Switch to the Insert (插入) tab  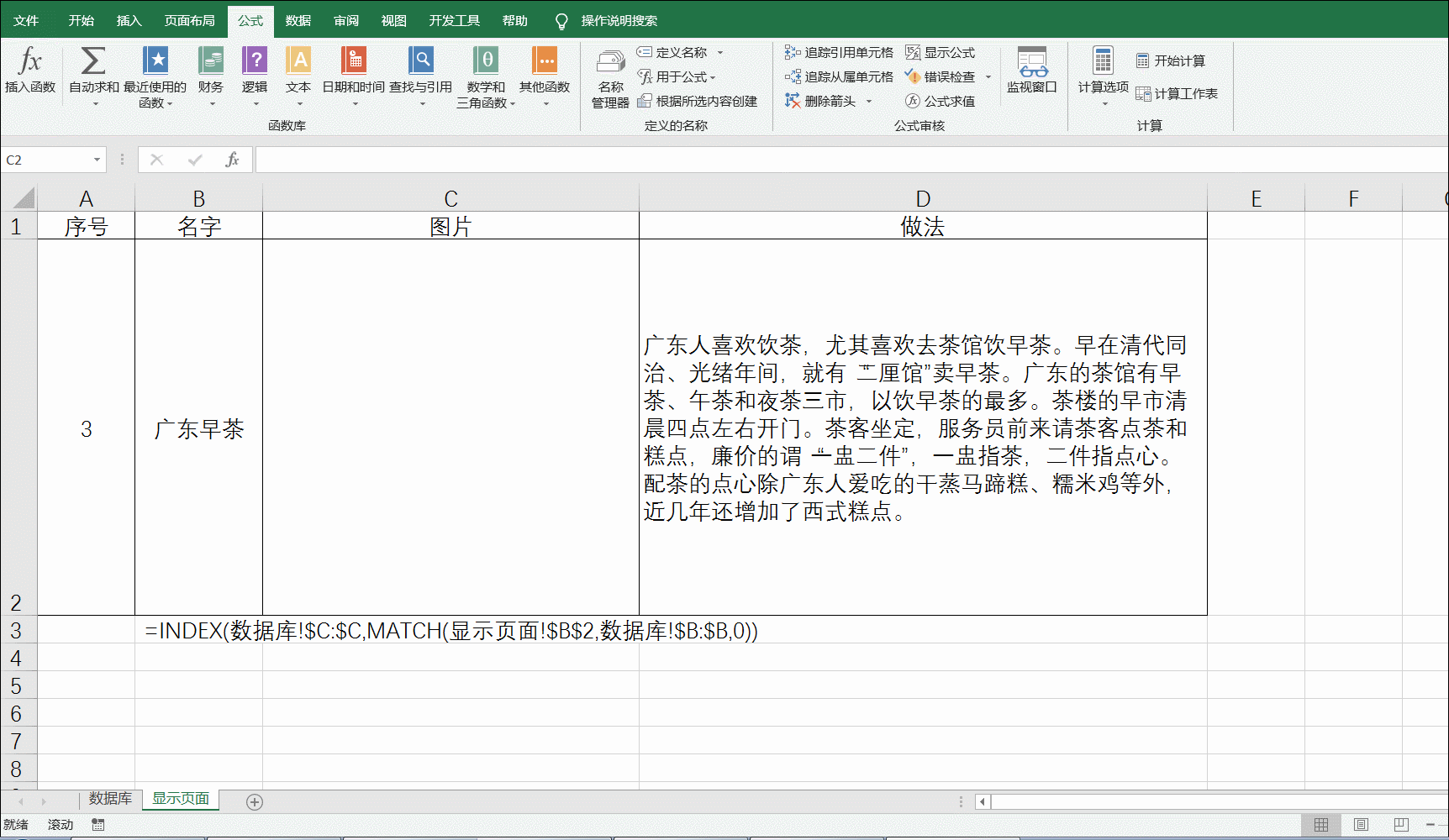129,20
